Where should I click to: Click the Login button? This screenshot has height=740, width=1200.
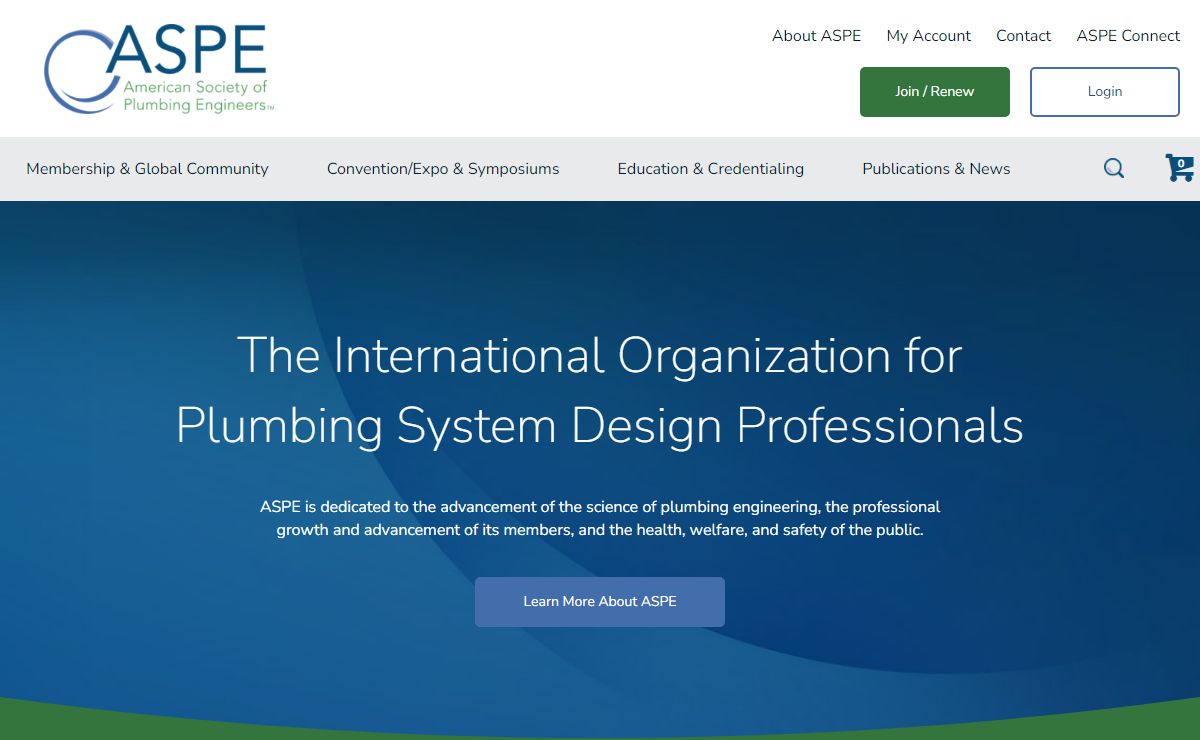[x=1105, y=92]
